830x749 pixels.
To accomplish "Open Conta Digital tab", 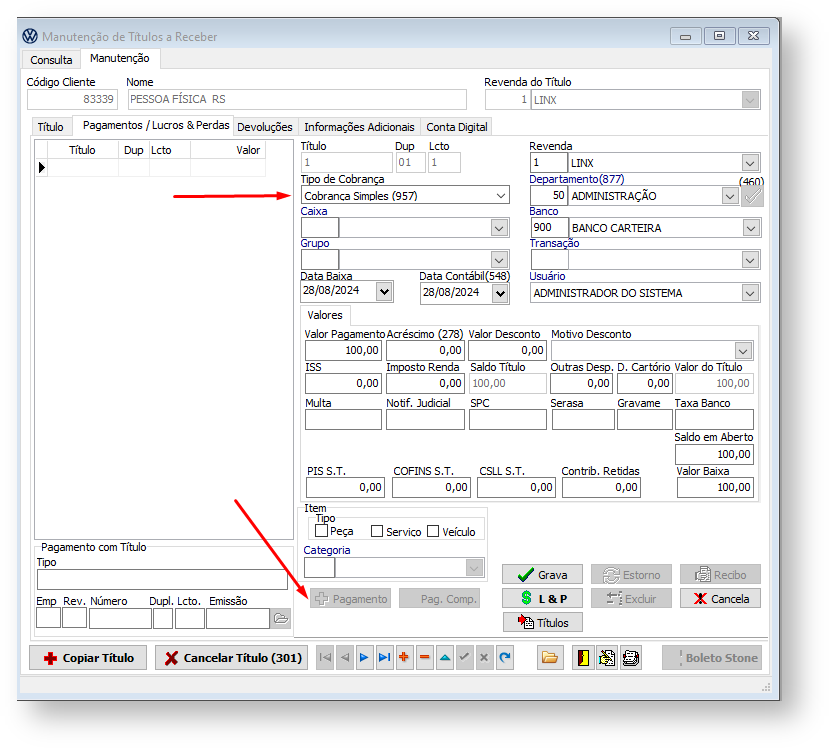I will point(456,127).
